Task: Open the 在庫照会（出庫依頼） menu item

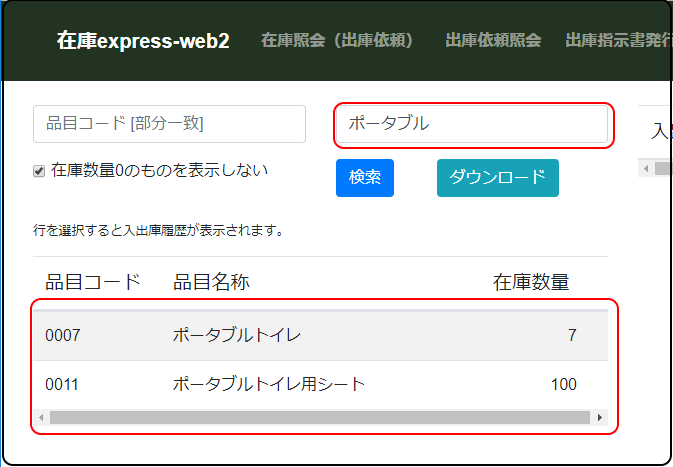Action: 337,41
